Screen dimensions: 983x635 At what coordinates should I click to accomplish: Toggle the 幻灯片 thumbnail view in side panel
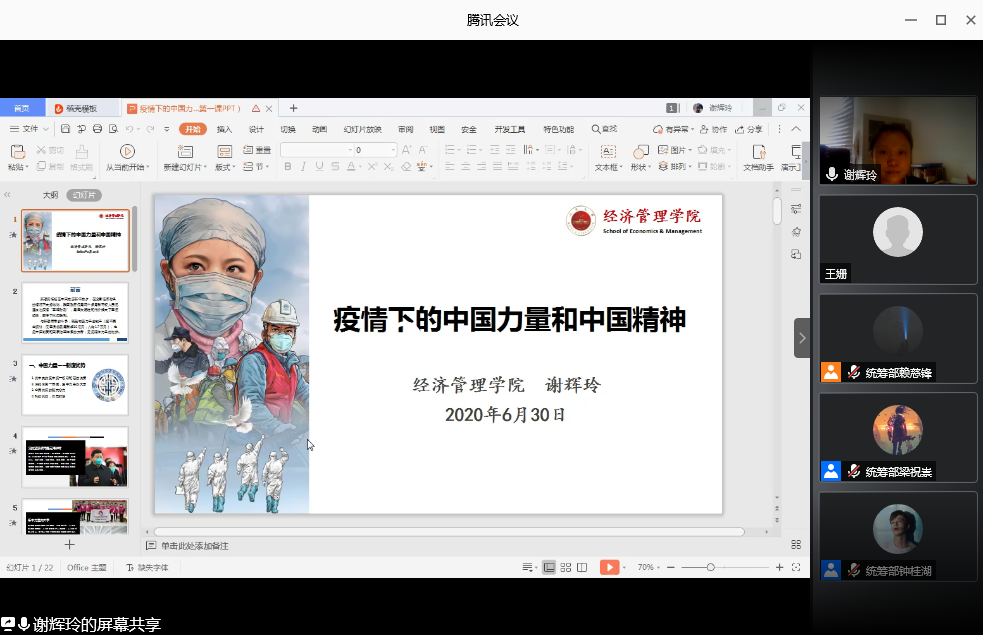click(x=84, y=195)
